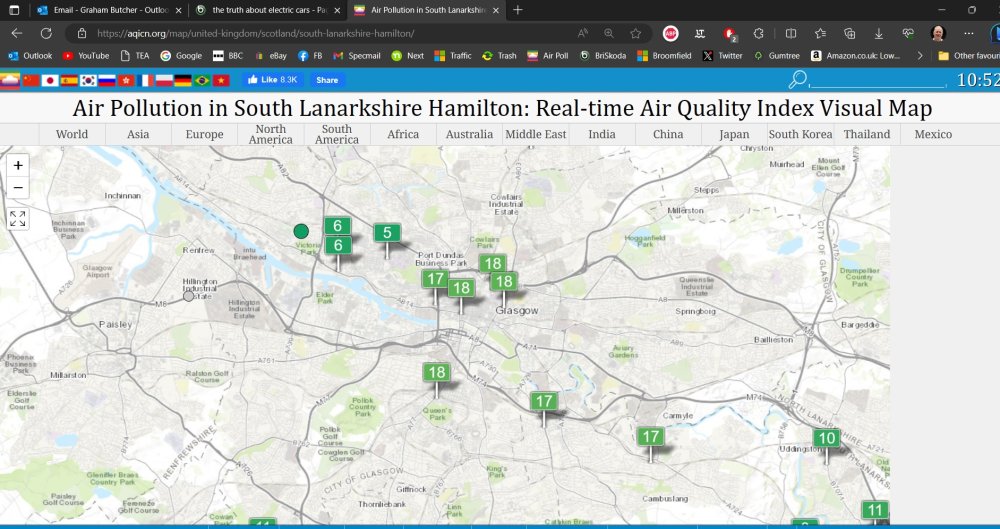Viewport: 1000px width, 529px height.
Task: Open the user profile avatar
Action: (938, 34)
